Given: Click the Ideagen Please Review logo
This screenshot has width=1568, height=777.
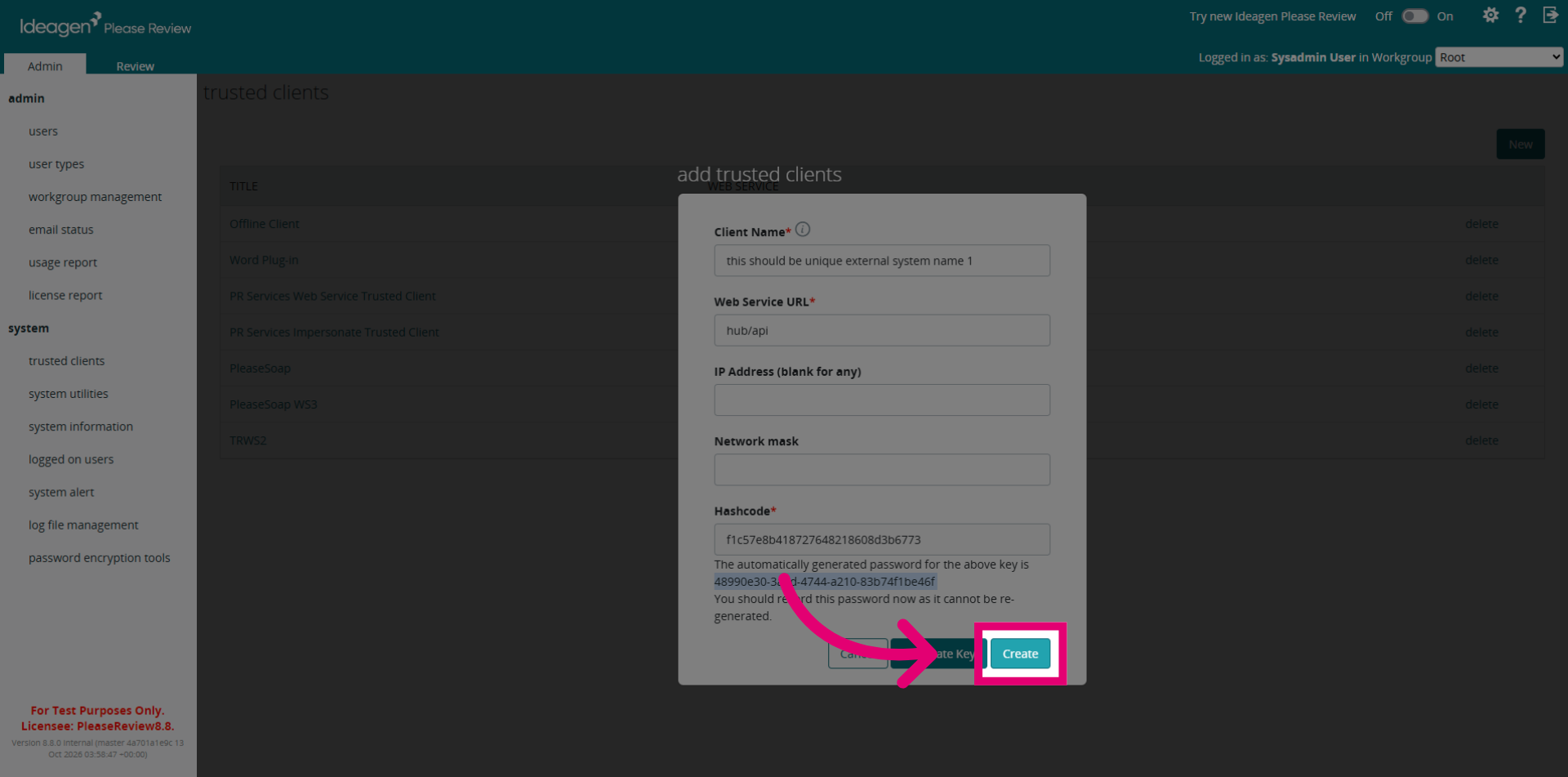Looking at the screenshot, I should [105, 25].
